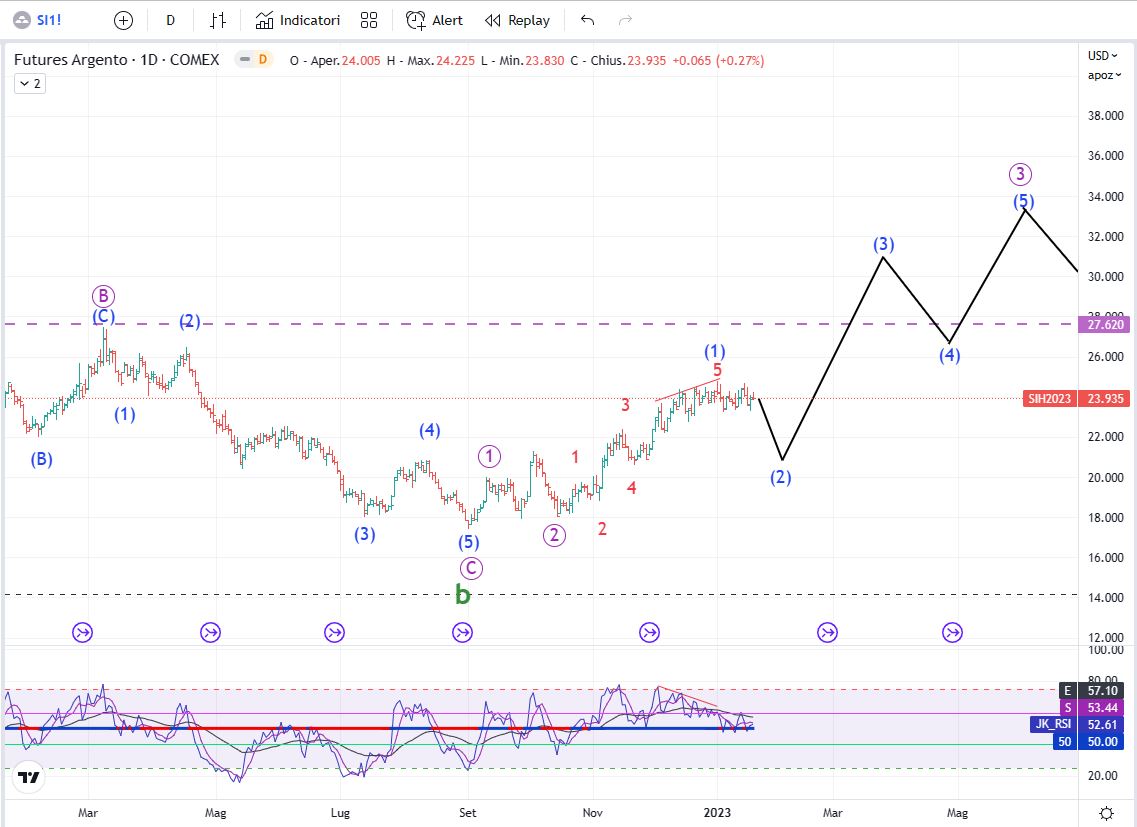Click the redo arrow
This screenshot has height=827, width=1137.
click(x=626, y=20)
